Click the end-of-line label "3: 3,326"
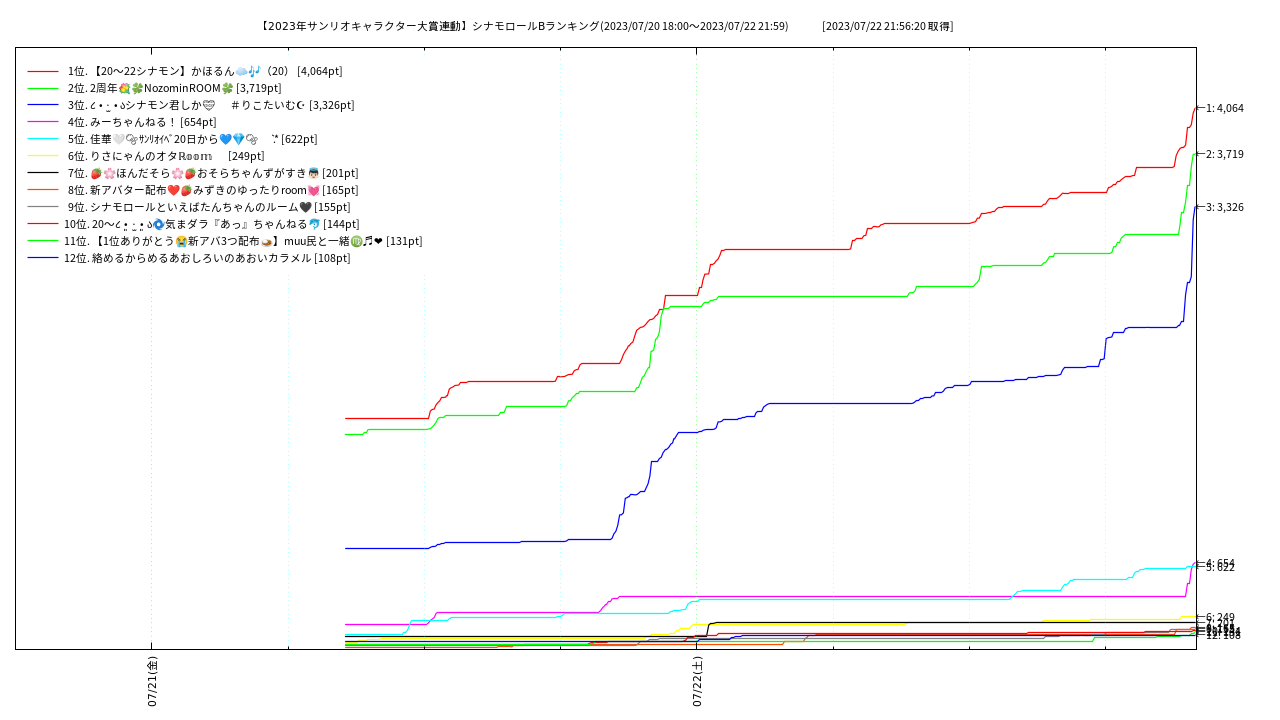This screenshot has height=720, width=1280. tap(1225, 207)
